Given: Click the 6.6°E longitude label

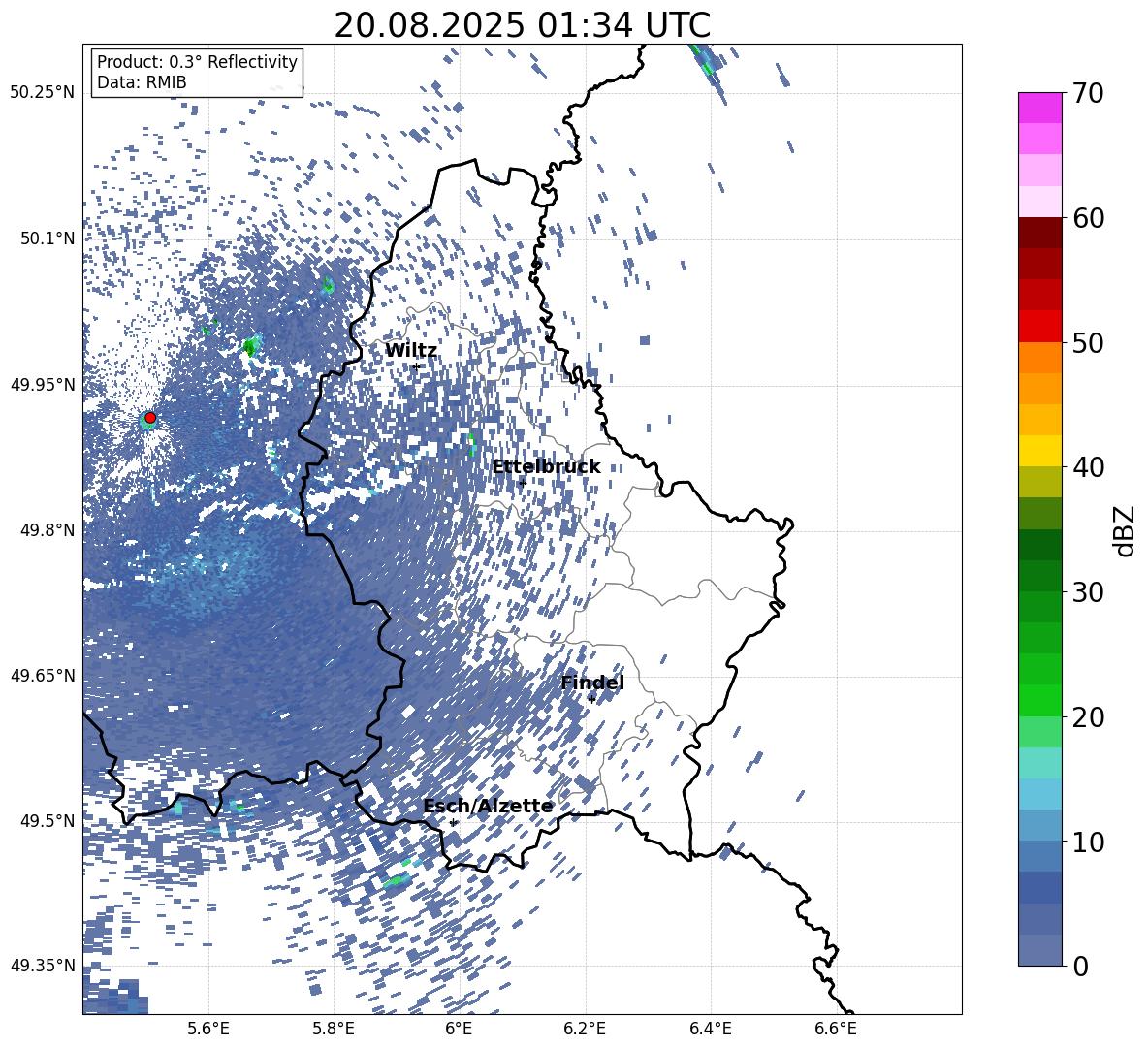Looking at the screenshot, I should (836, 1030).
